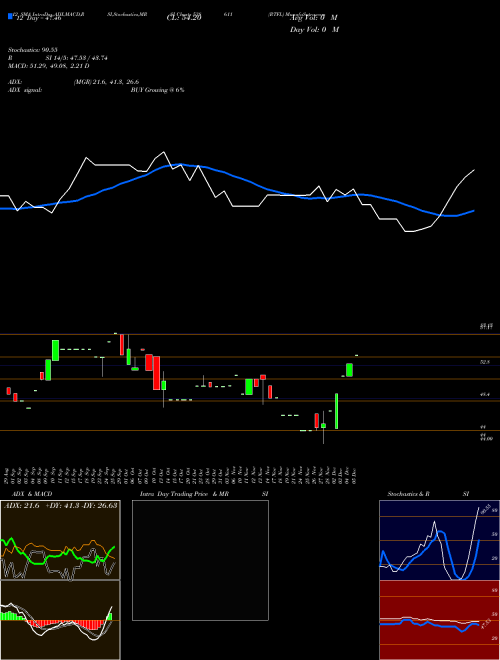Click the large red candle in mid-October
500x660 pixels.
click(156, 373)
